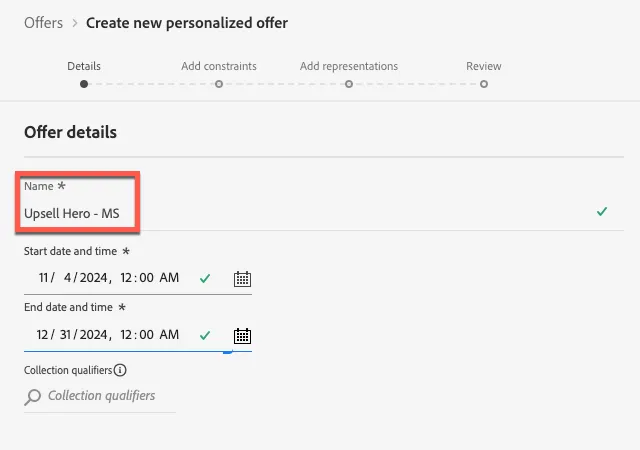
Task: Click the Add constraints step circle
Action: click(x=219, y=84)
